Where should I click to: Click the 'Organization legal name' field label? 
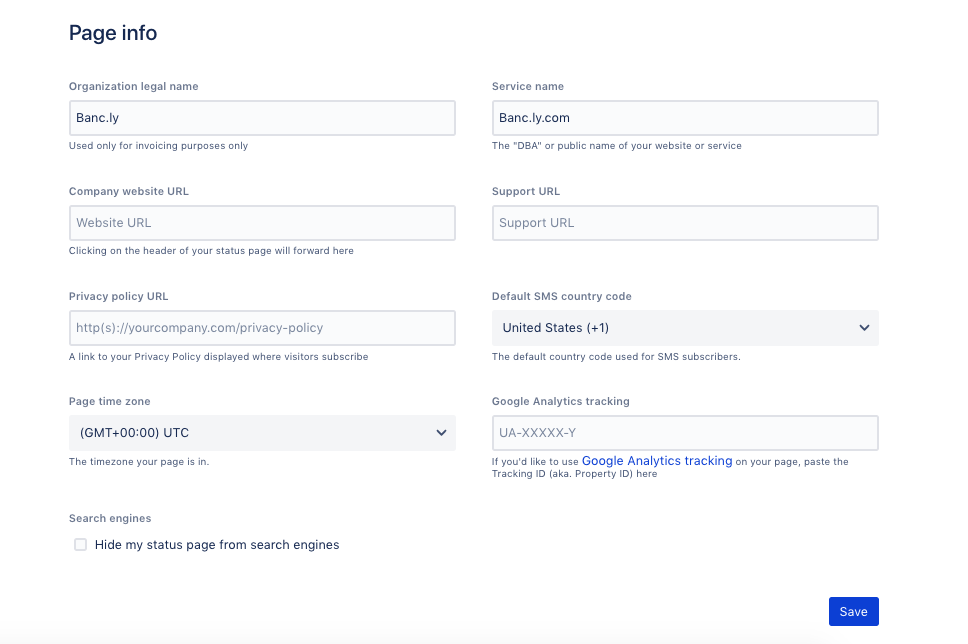click(133, 87)
